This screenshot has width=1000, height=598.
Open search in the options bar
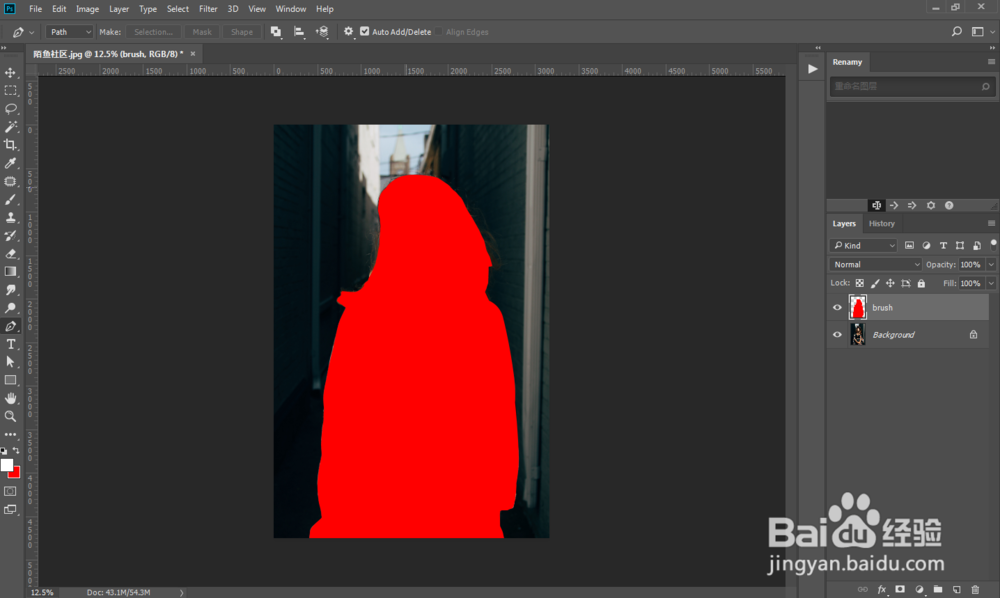pos(957,31)
